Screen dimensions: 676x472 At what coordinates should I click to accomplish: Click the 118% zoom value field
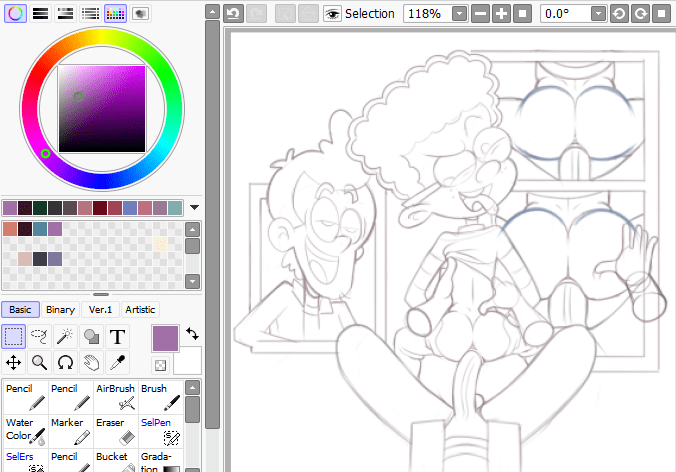click(x=427, y=14)
